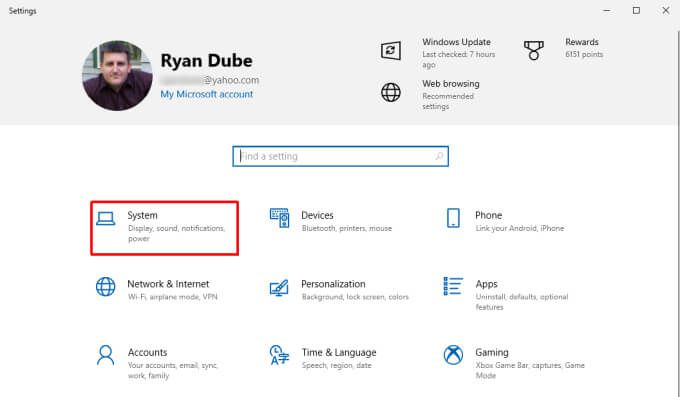
Task: Open Time & Language icon
Action: point(279,355)
